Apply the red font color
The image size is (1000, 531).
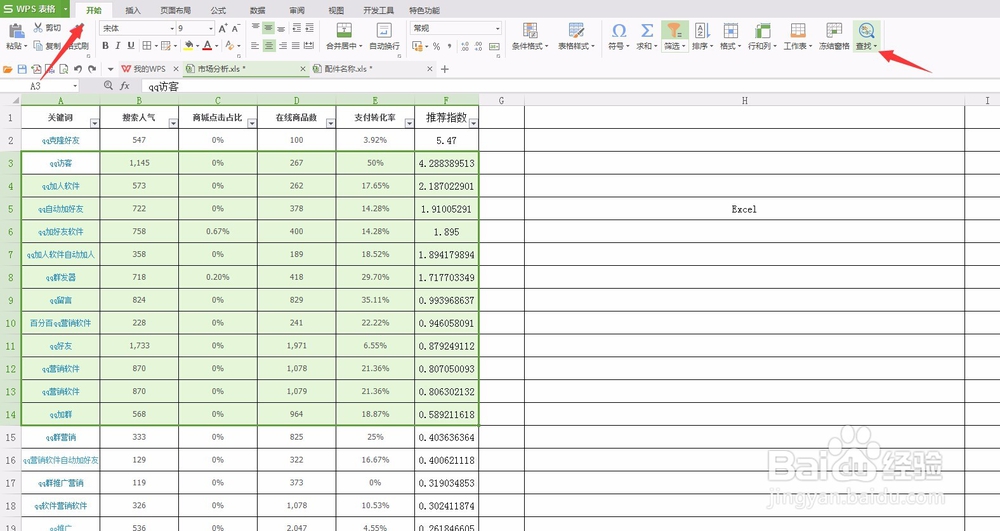207,46
